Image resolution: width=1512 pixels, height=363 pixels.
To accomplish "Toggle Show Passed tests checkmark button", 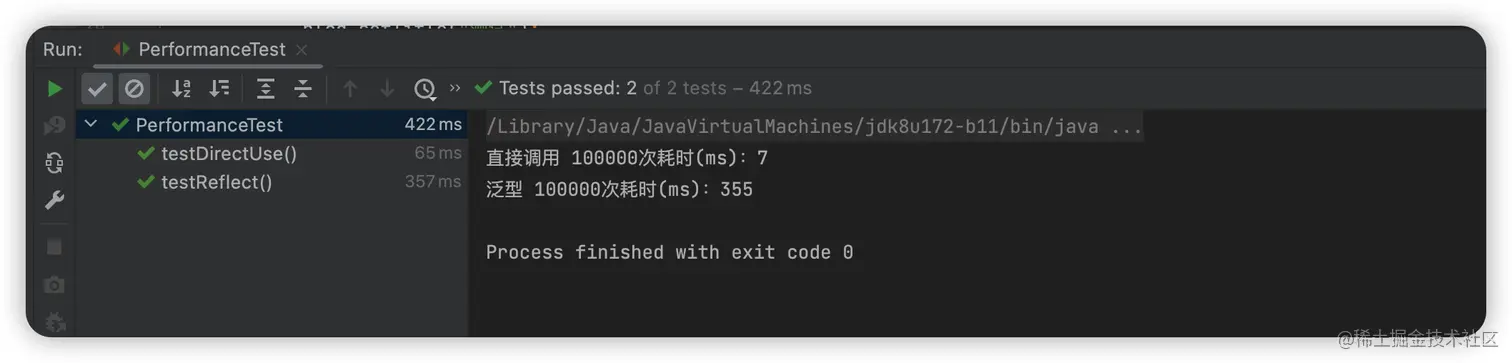I will pos(97,89).
